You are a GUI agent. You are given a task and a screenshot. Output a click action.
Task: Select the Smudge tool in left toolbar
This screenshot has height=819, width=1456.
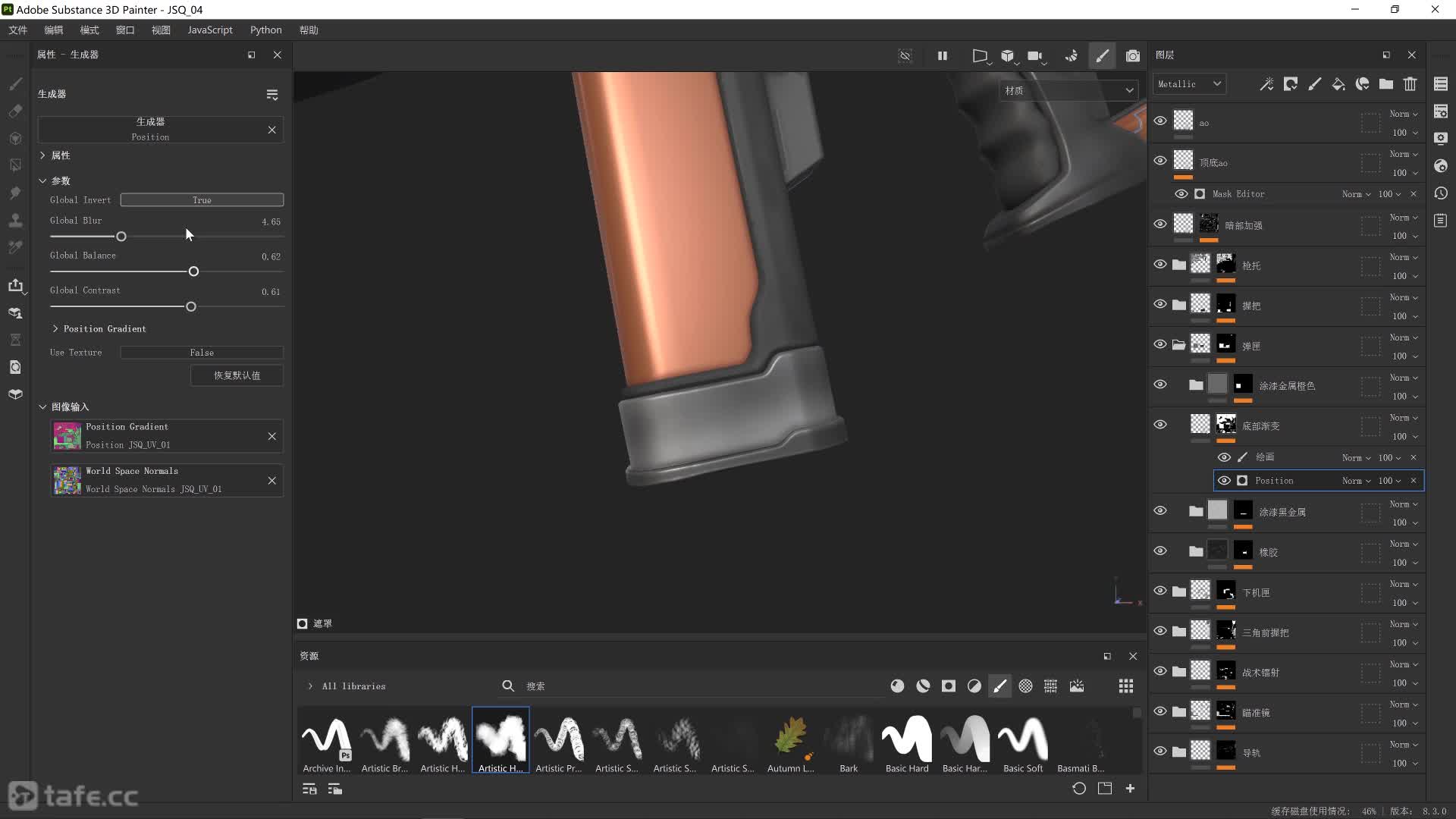(15, 193)
